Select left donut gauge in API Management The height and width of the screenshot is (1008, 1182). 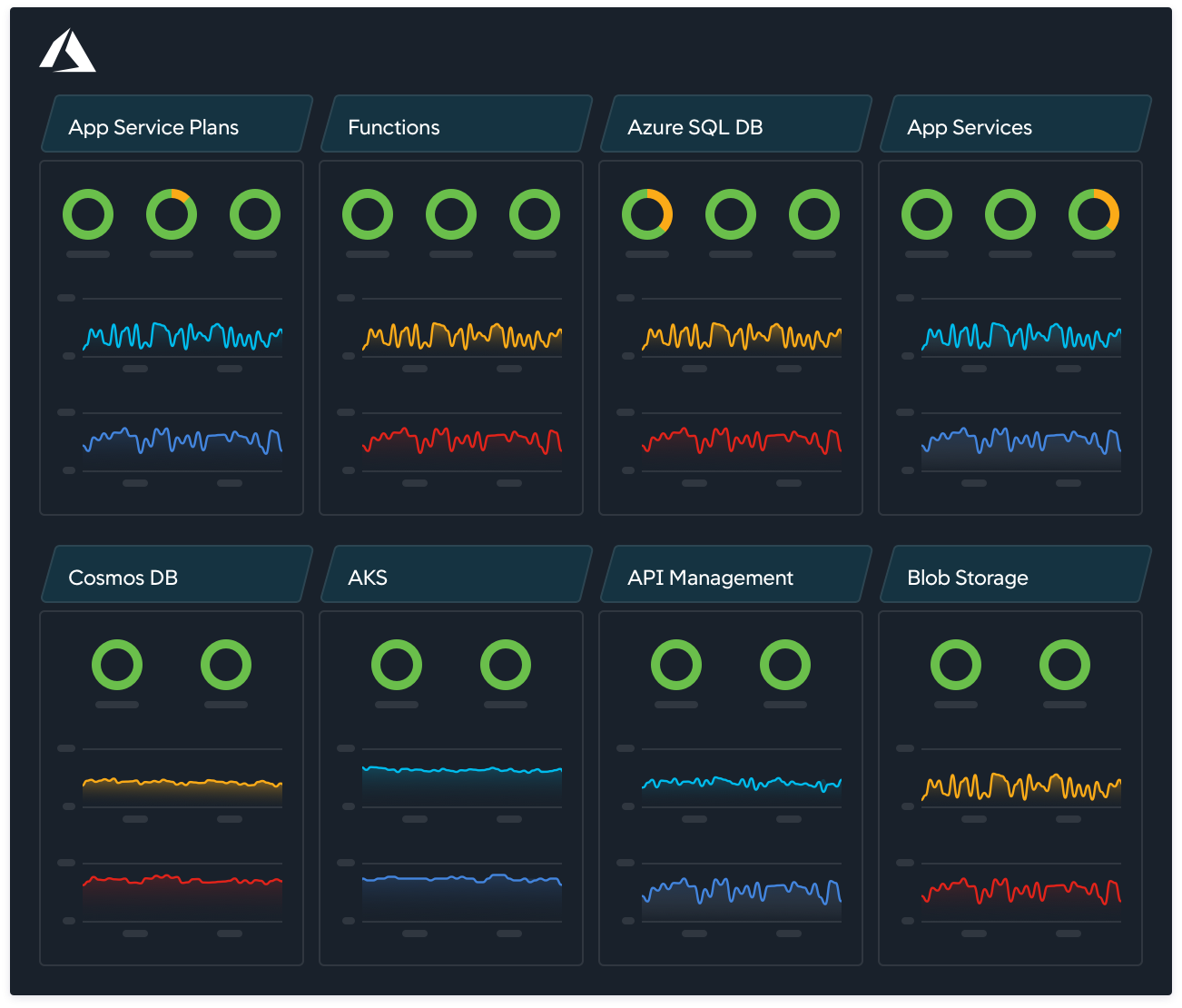coord(676,665)
